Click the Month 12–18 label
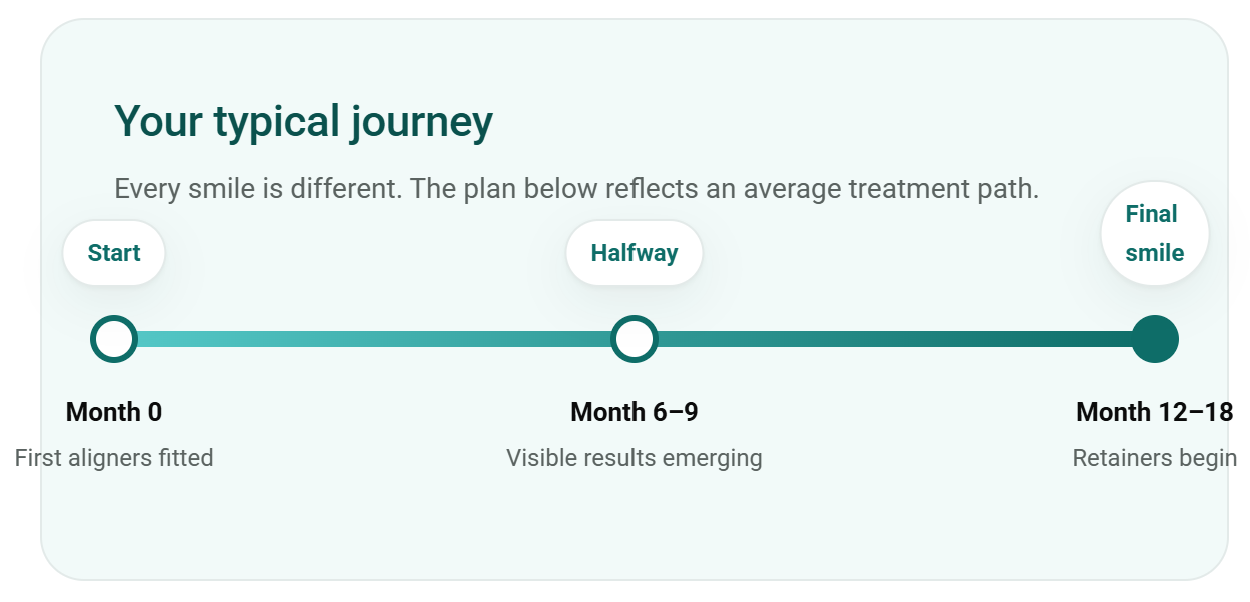 tap(1155, 412)
